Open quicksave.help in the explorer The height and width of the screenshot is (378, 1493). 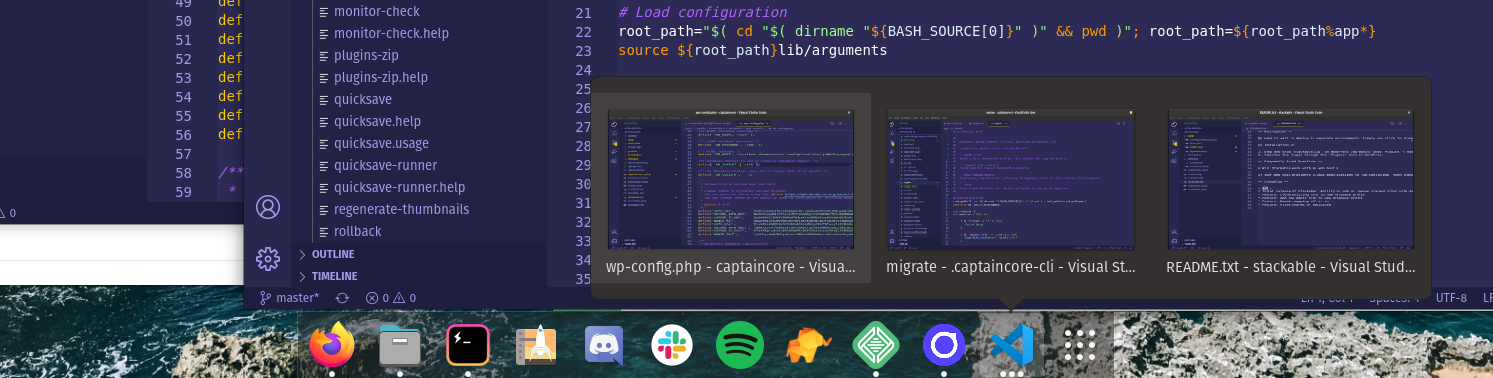pos(377,121)
